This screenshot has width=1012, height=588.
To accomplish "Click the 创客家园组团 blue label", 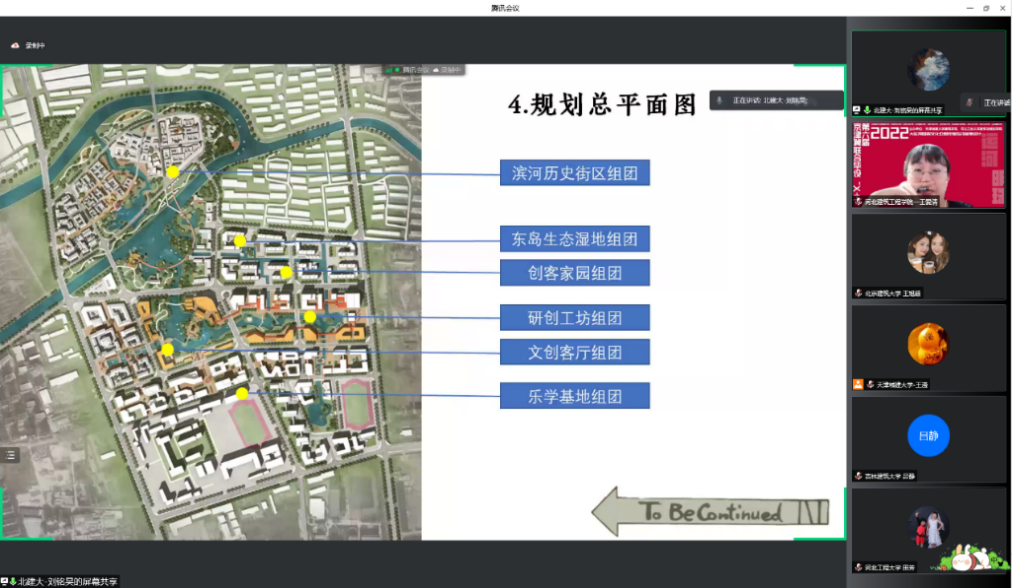I will point(575,272).
